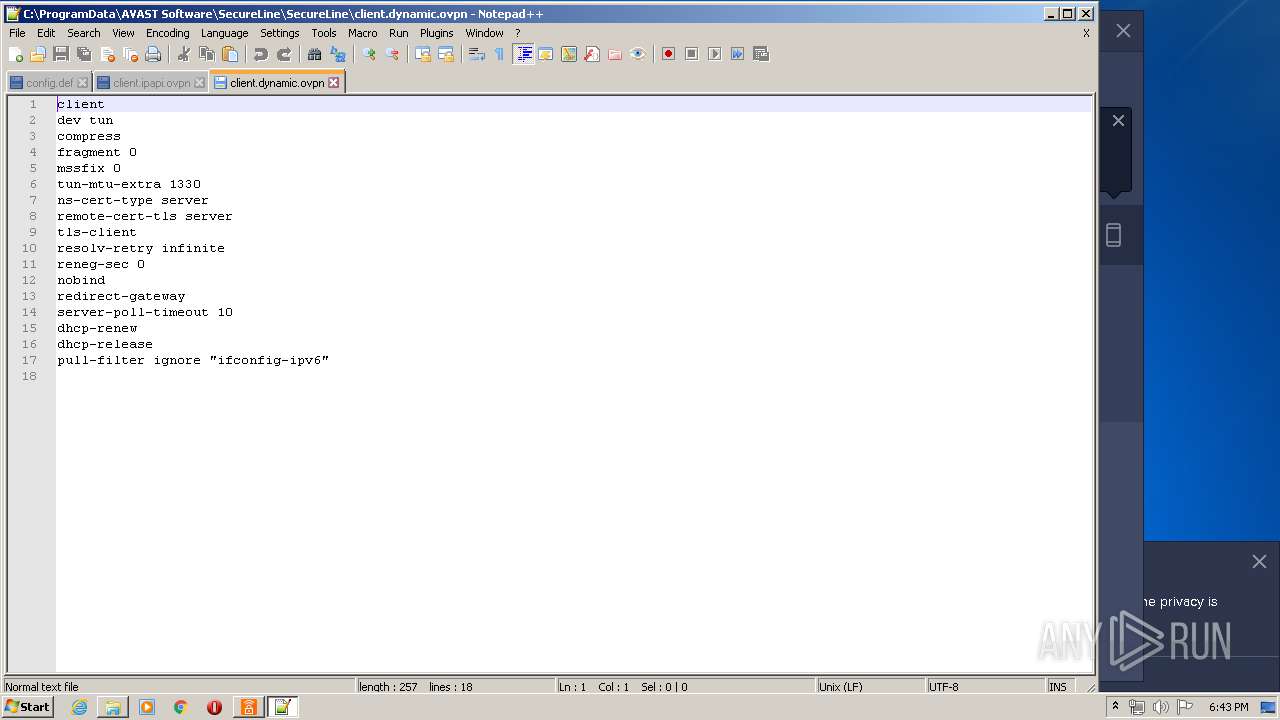Click 'Unix (LF)' in status bar
1280x720 pixels.
point(841,687)
